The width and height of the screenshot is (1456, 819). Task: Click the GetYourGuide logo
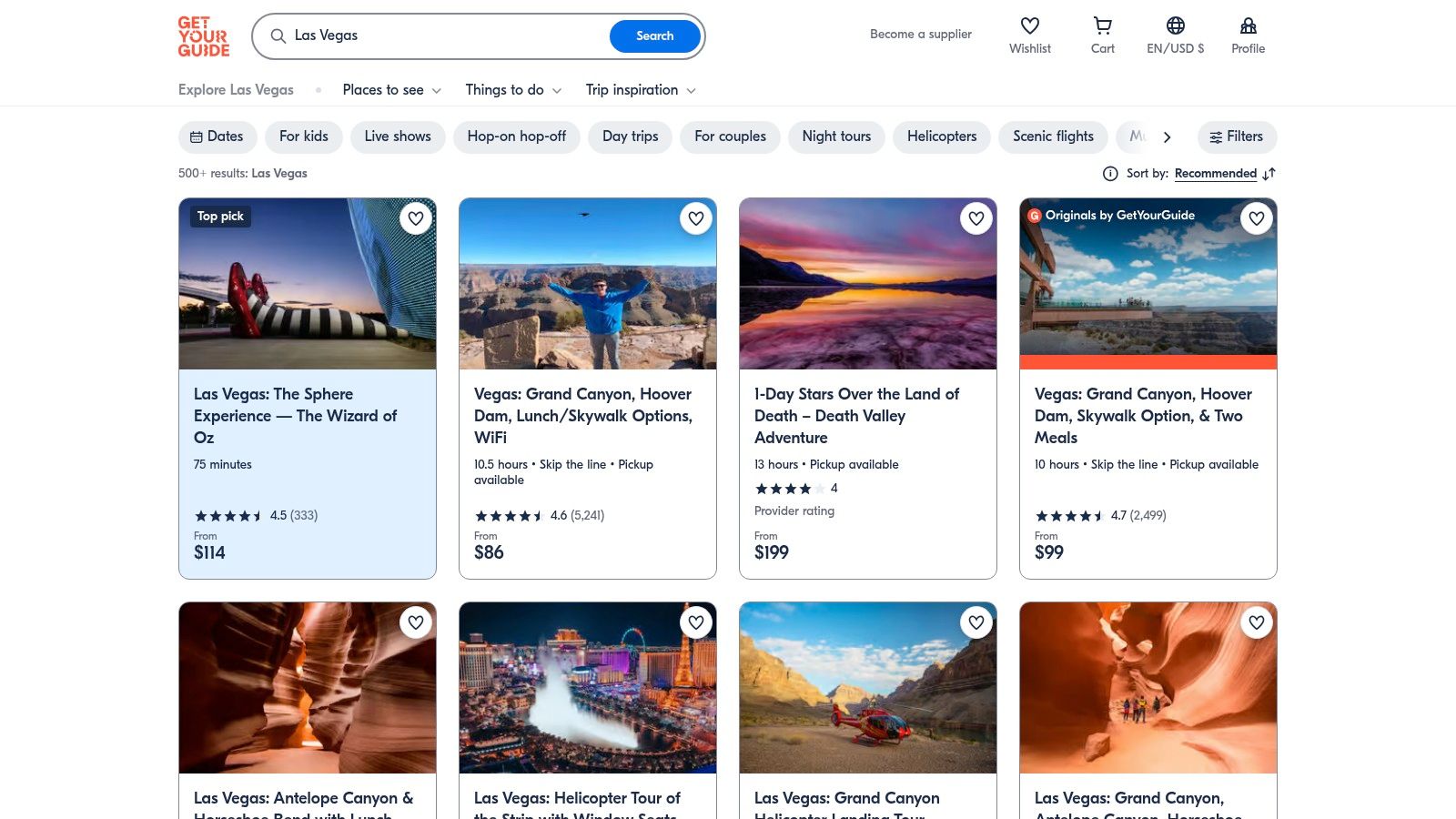[x=204, y=35]
